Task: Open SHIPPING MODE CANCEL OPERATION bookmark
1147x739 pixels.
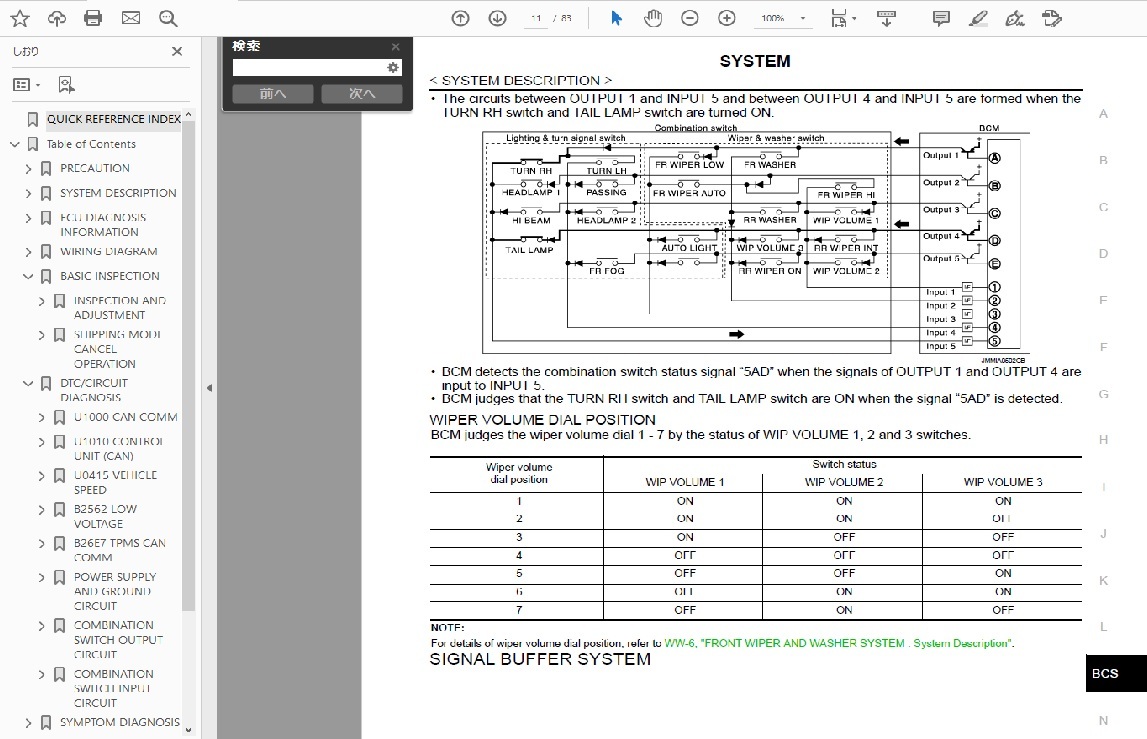Action: click(x=117, y=349)
